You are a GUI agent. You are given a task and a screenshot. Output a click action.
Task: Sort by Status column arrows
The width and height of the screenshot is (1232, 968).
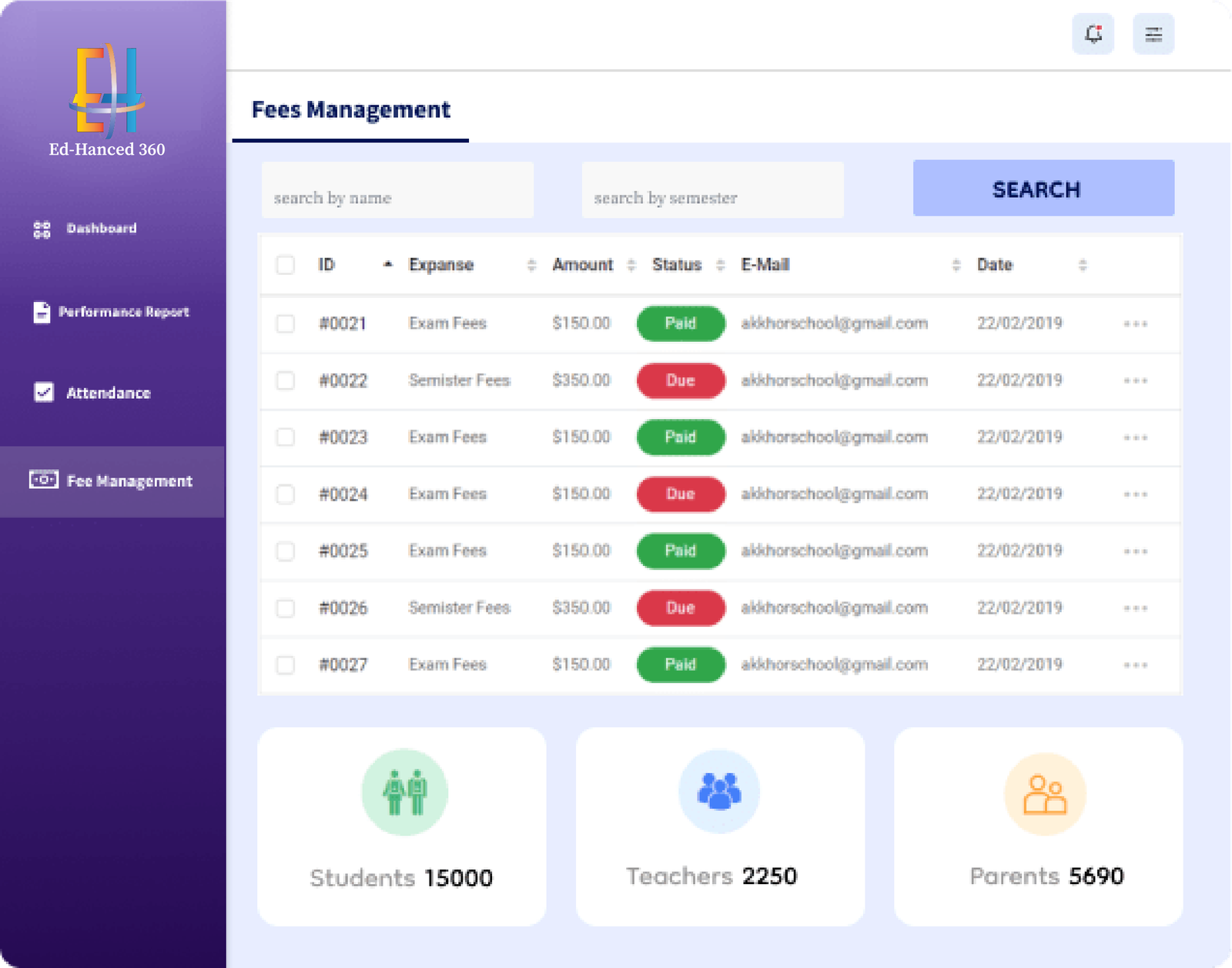[x=721, y=265]
